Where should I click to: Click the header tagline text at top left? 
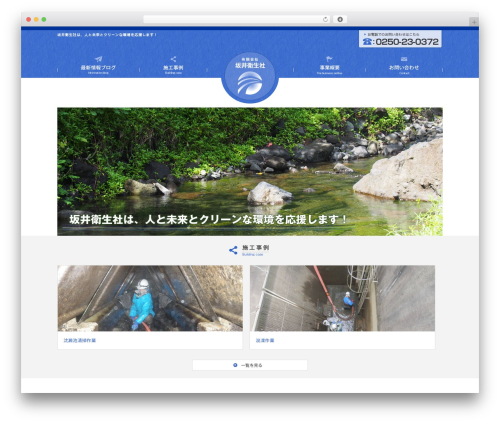107,35
